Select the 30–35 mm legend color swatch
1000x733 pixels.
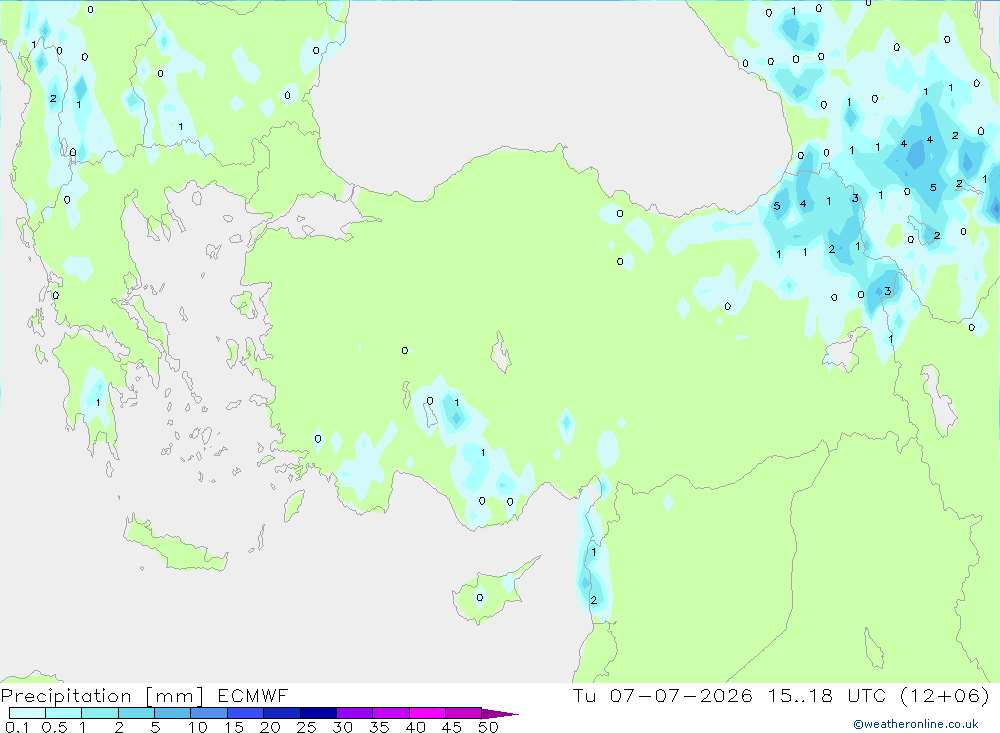click(x=355, y=713)
